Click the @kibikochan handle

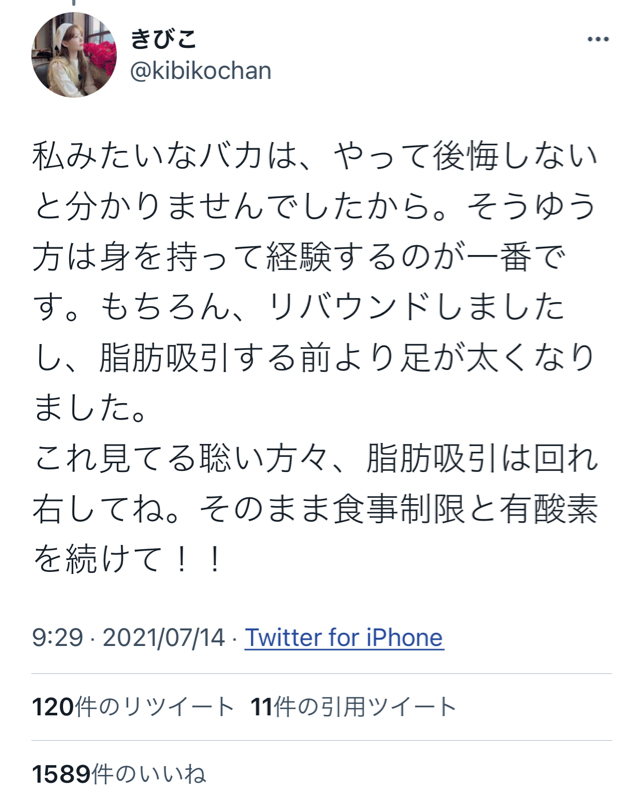201,71
